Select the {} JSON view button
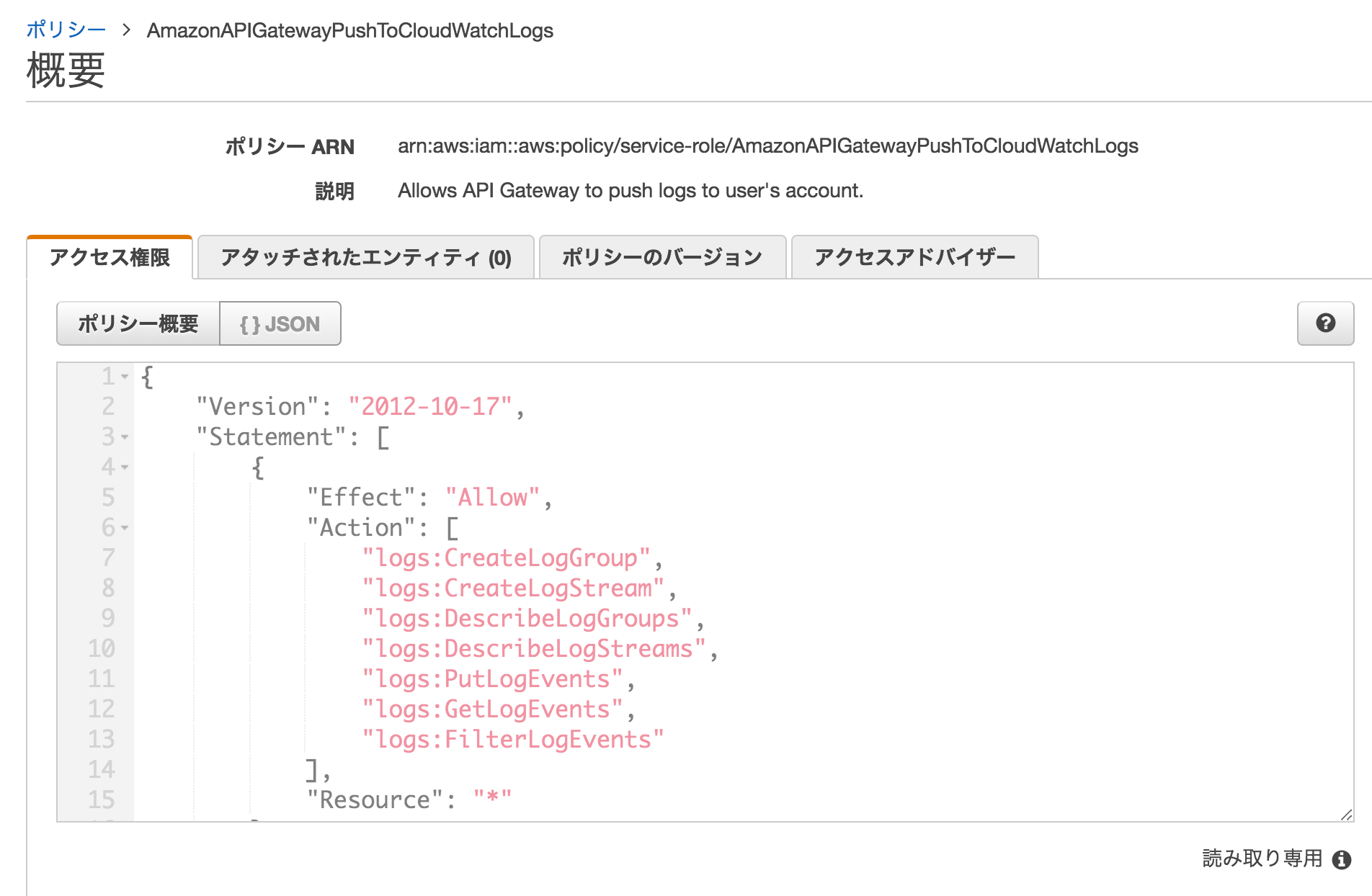1372x896 pixels. (x=280, y=323)
